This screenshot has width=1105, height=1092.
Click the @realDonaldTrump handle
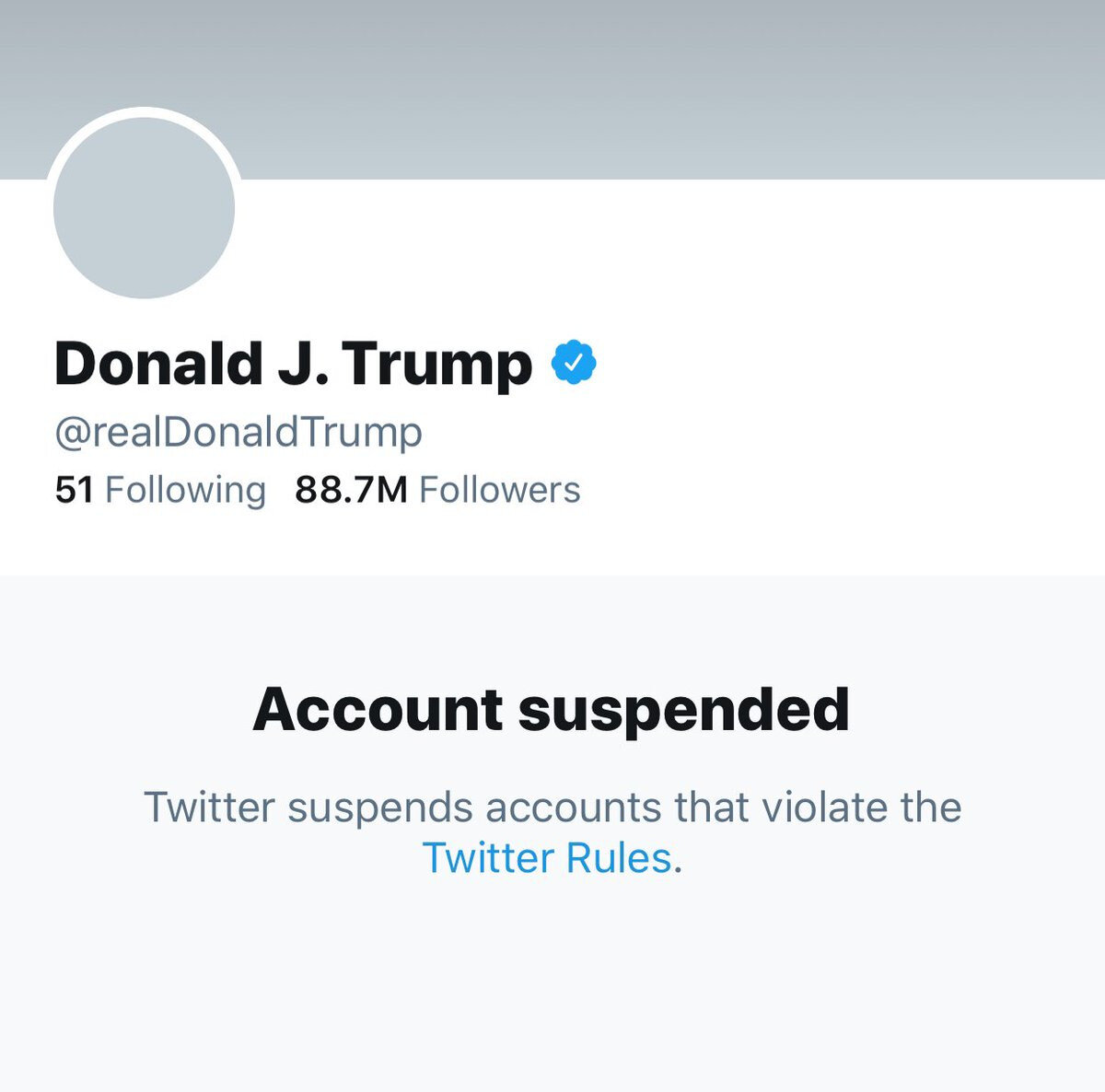click(238, 429)
